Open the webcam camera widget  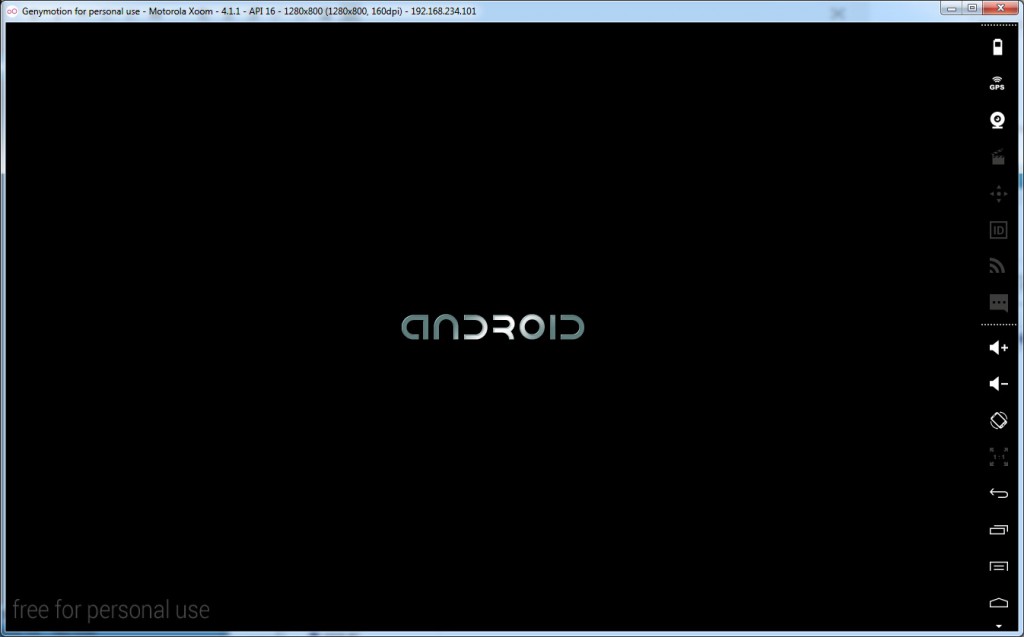click(997, 120)
